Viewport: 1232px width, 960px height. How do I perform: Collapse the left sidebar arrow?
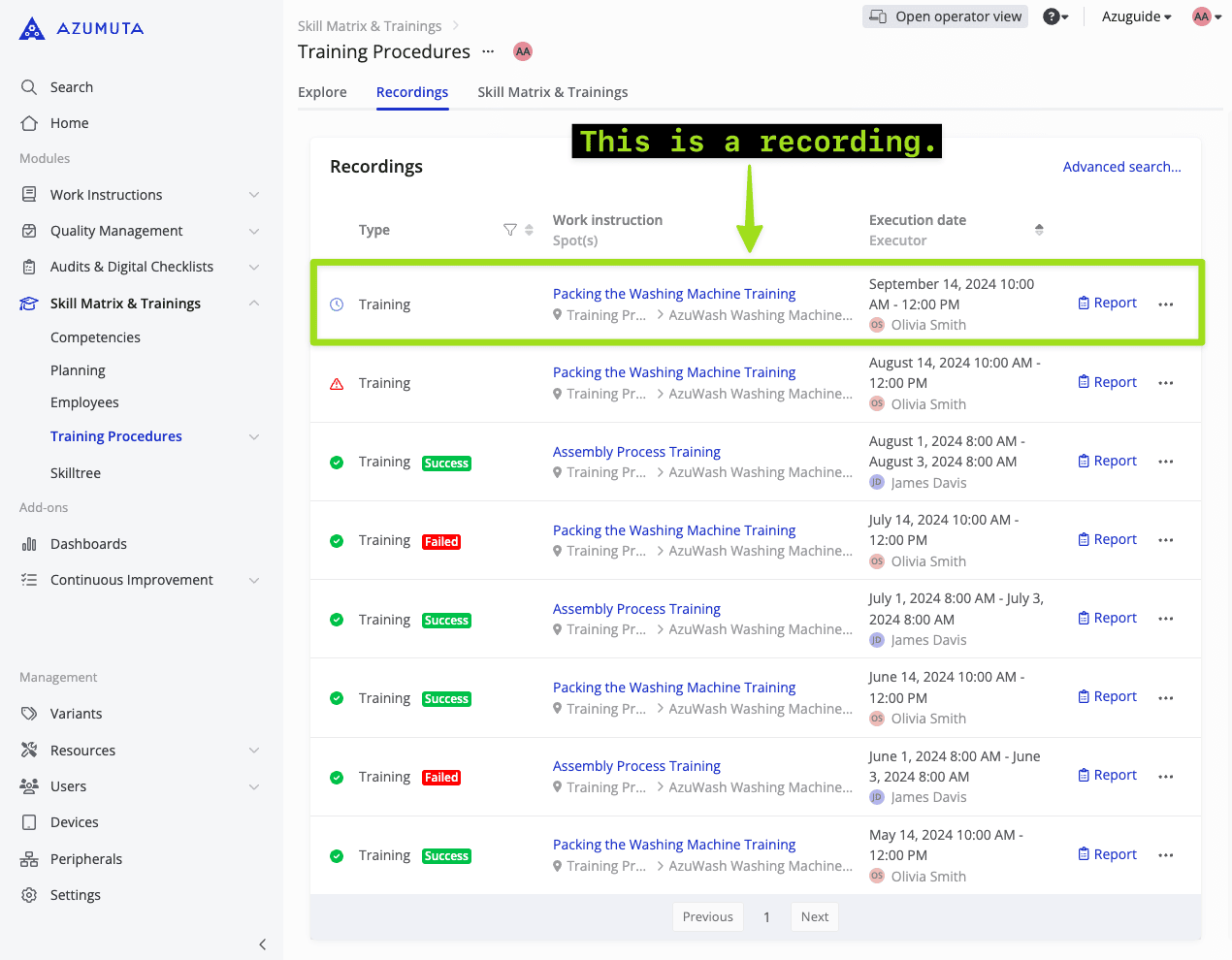tap(262, 944)
